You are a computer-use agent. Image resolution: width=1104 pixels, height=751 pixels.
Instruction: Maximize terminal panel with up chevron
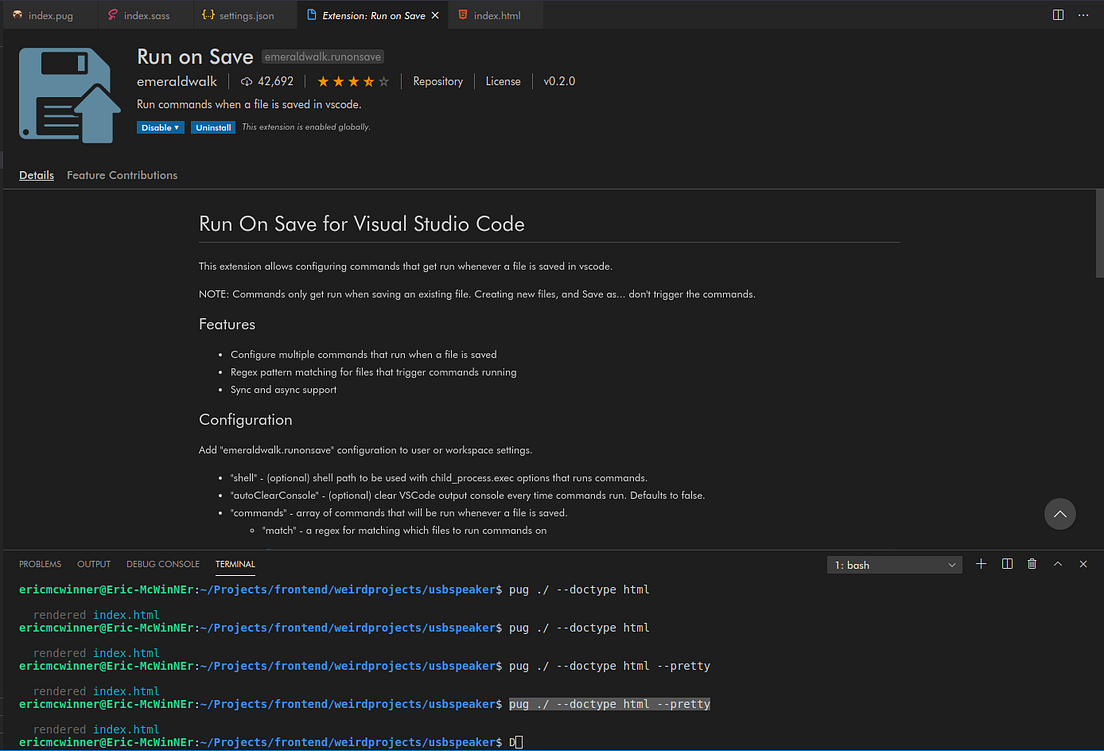click(x=1058, y=564)
